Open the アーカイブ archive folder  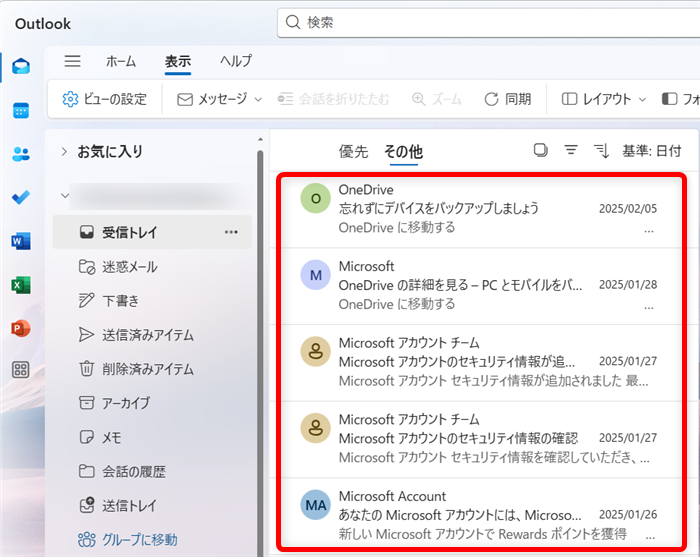[x=152, y=403]
